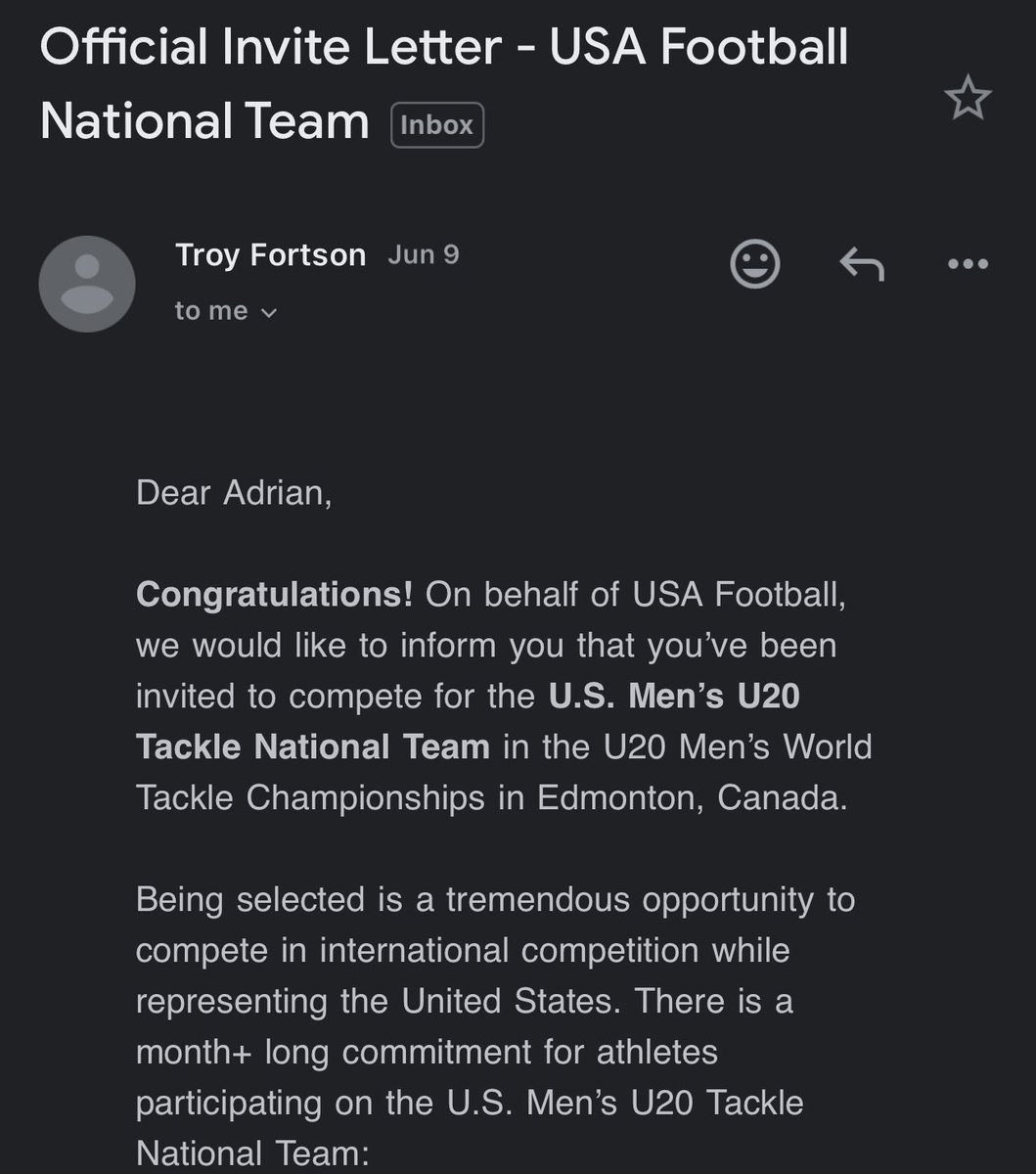Click the Jun 9 date stamp
This screenshot has height=1174, width=1036.
(x=423, y=255)
